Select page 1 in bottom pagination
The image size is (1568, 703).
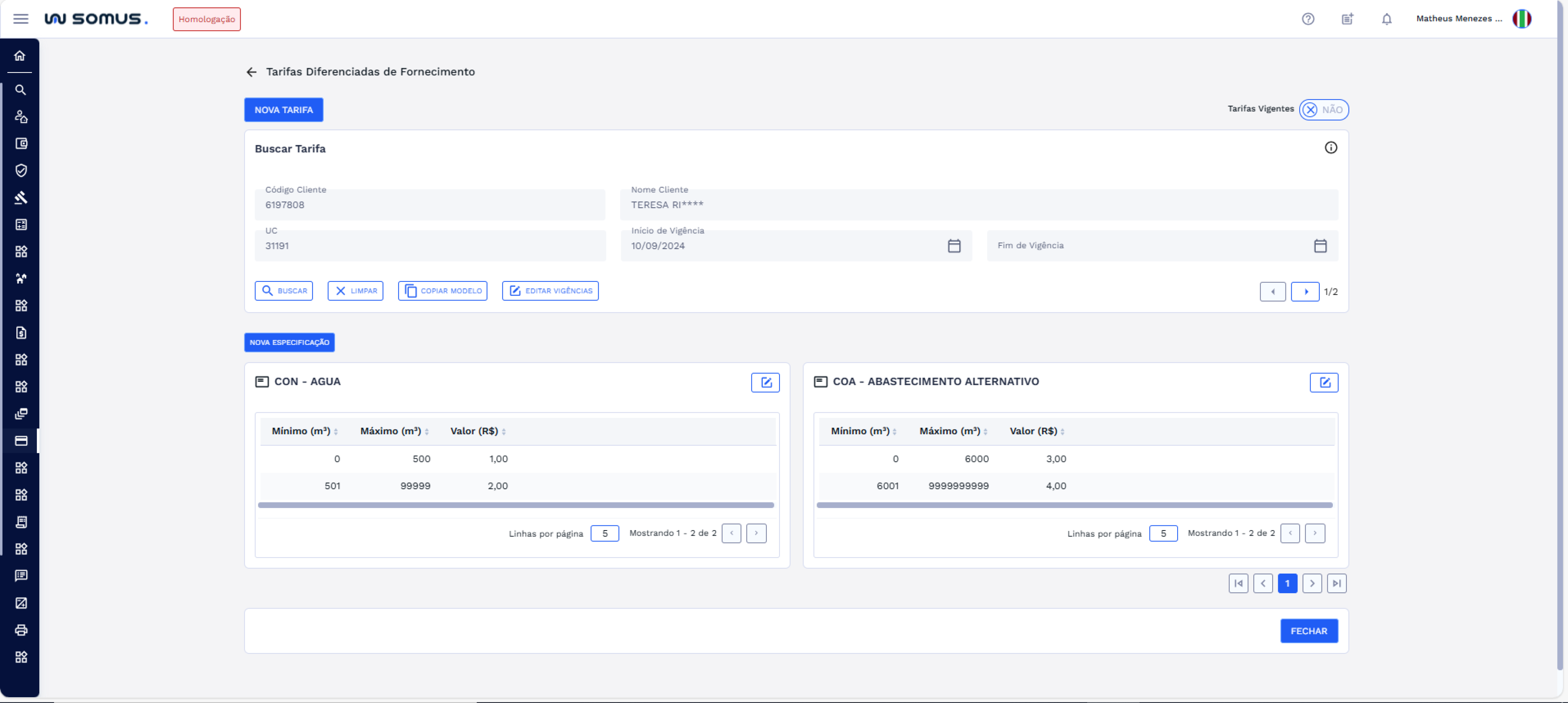click(1287, 583)
